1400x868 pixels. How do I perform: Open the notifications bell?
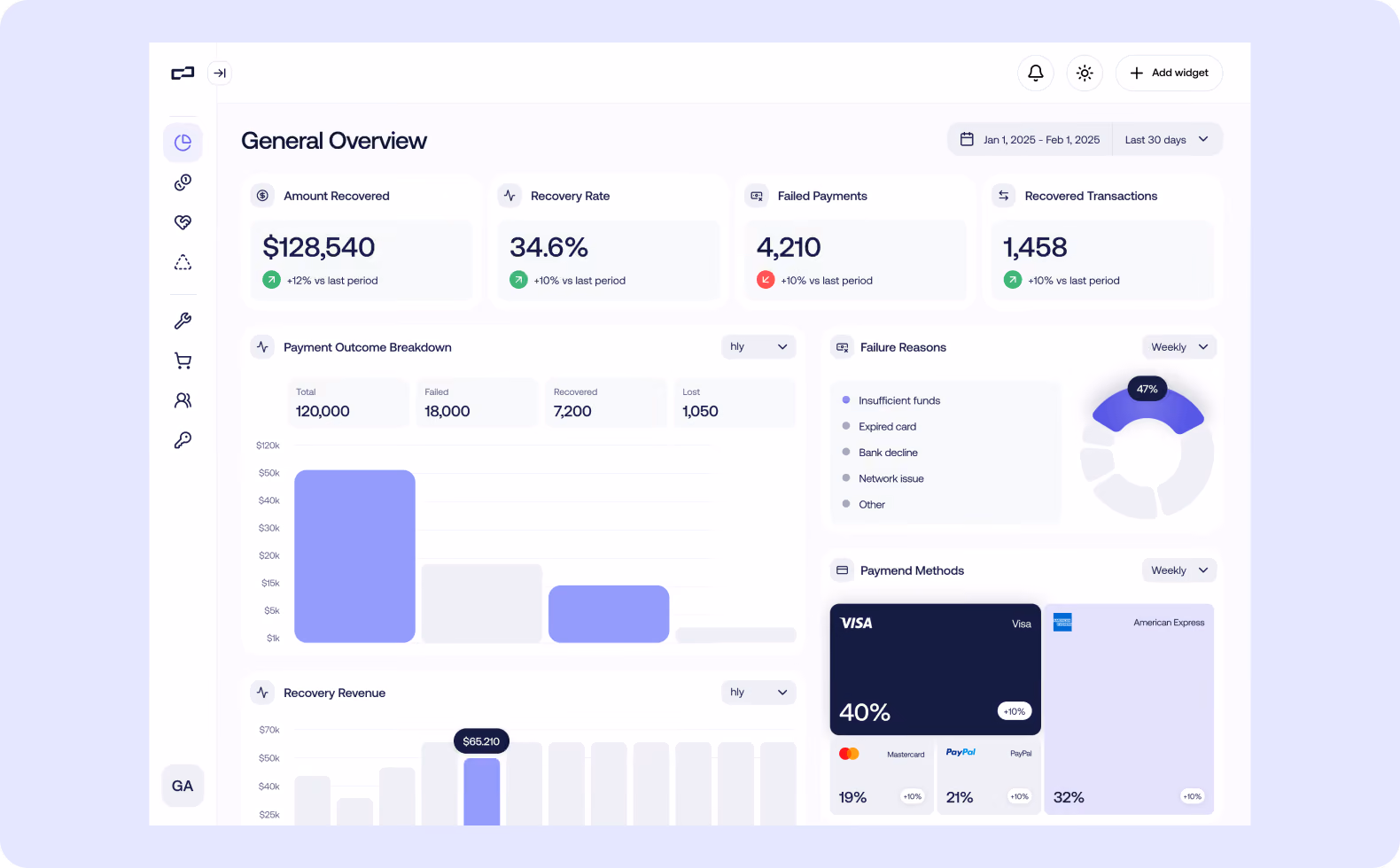click(1036, 73)
